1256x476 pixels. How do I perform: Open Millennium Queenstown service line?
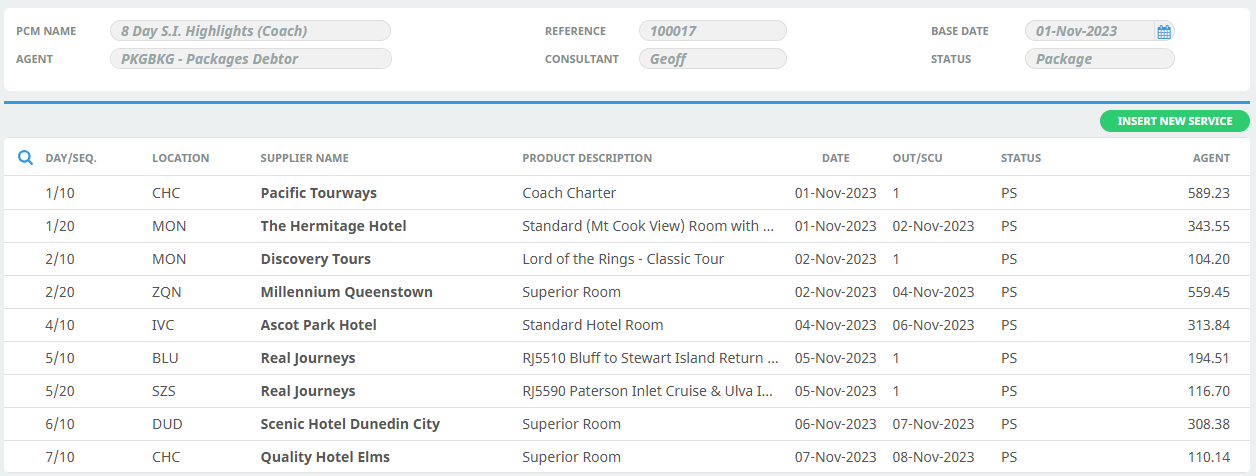(x=628, y=292)
